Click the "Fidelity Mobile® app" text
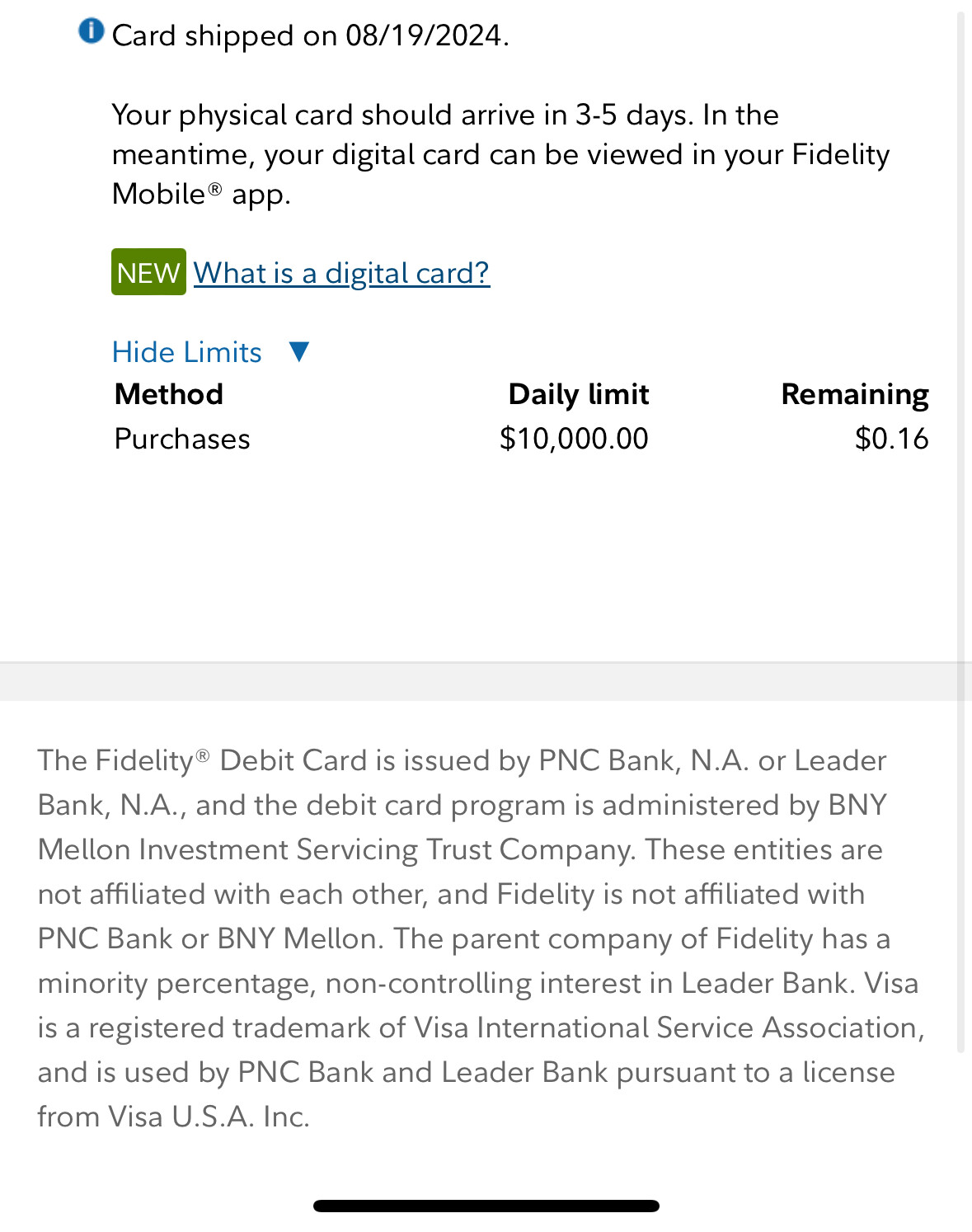Viewport: 972px width, 1232px height. click(x=201, y=195)
